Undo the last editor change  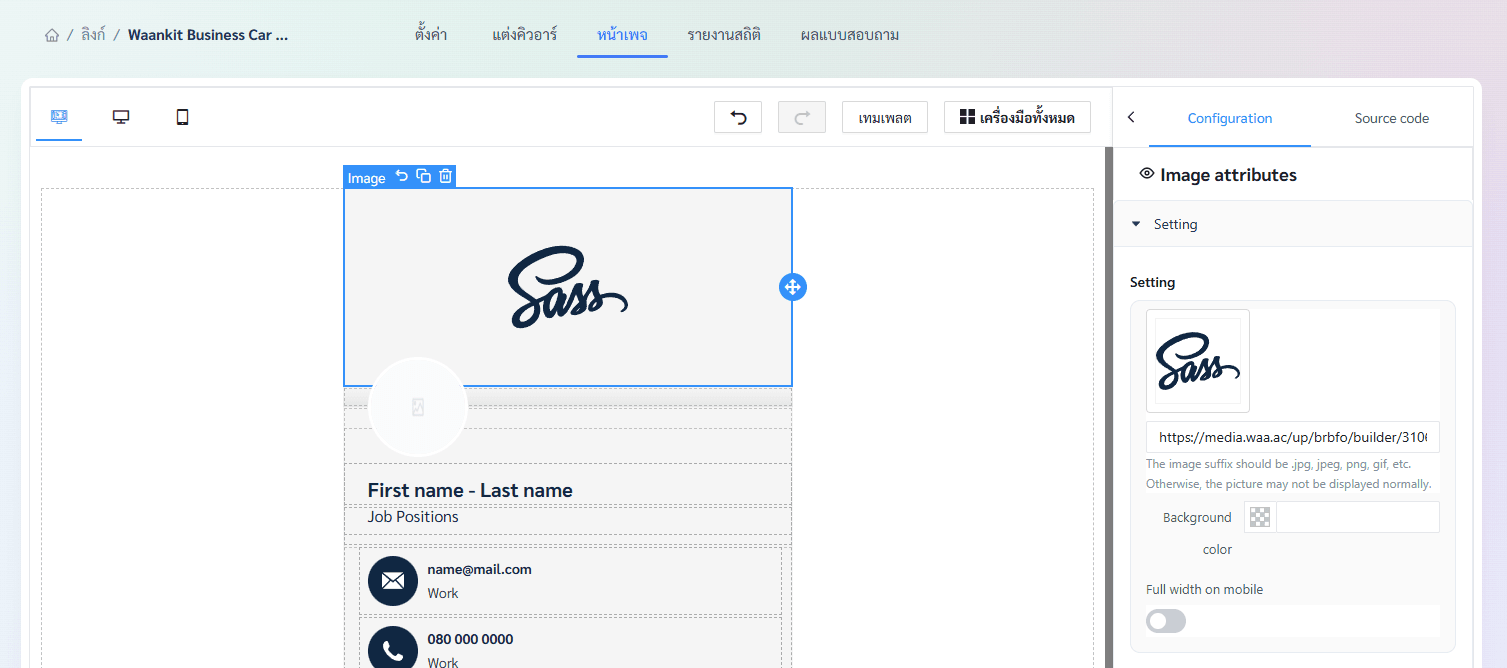click(x=738, y=117)
